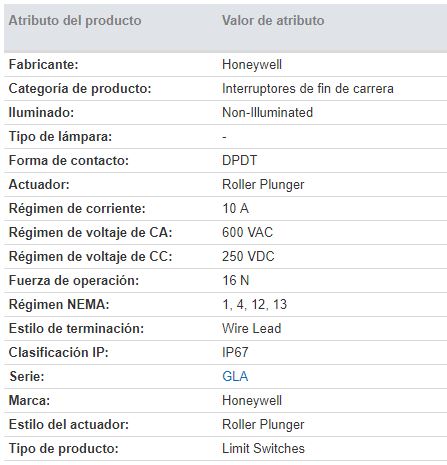Screen dimensions: 447x465
Task: Click the 250 VDC voltage value
Action: 248,257
